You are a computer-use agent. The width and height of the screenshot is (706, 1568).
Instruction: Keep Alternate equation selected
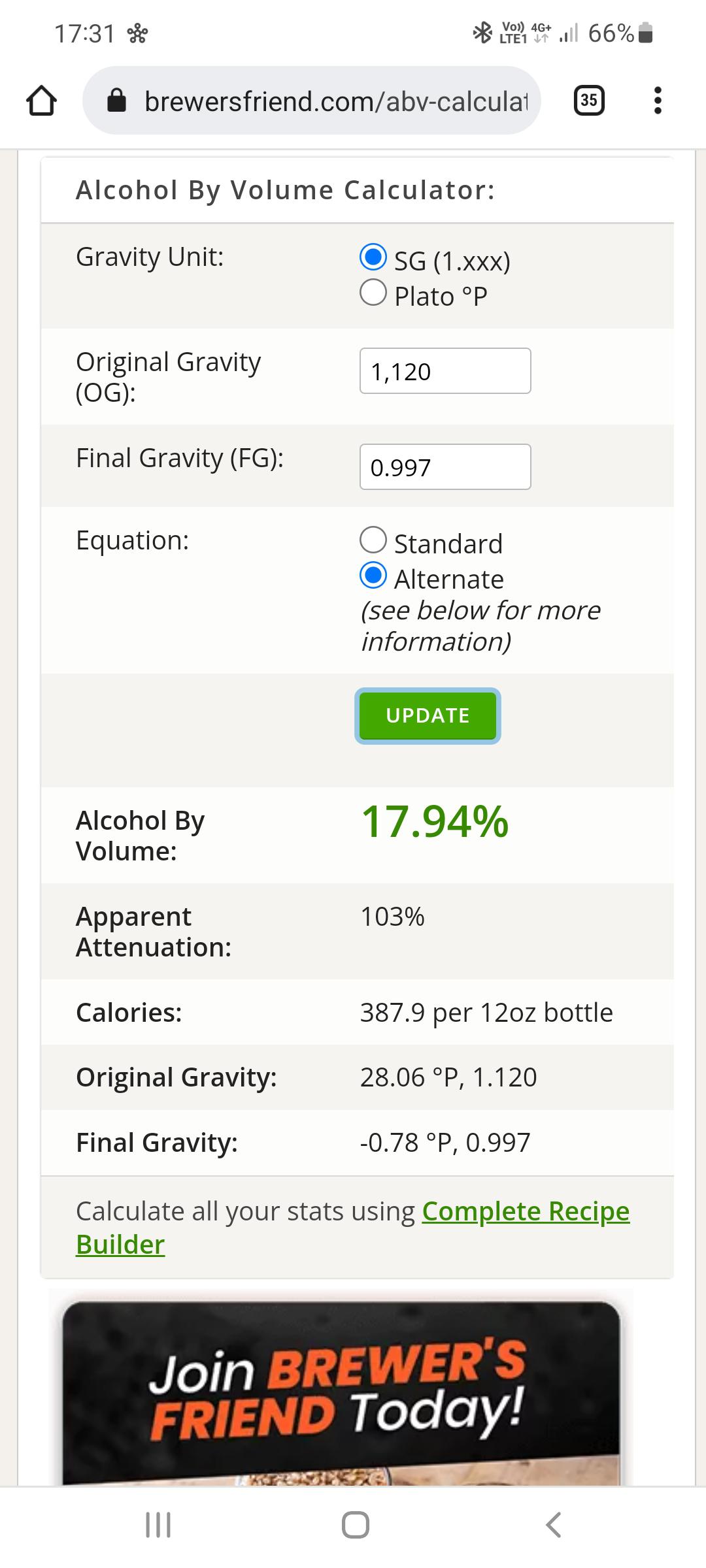point(373,576)
